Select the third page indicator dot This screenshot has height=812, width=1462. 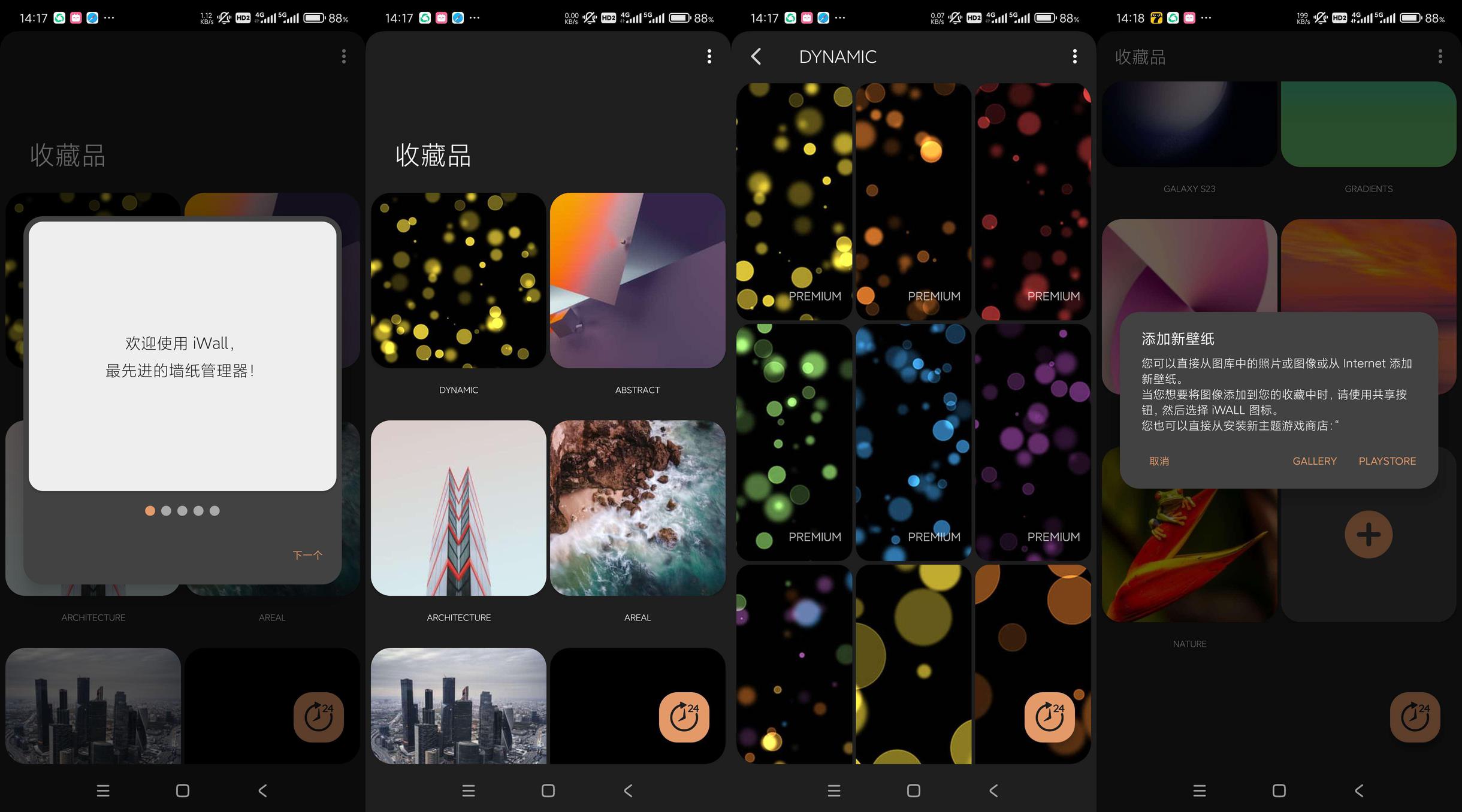click(182, 511)
